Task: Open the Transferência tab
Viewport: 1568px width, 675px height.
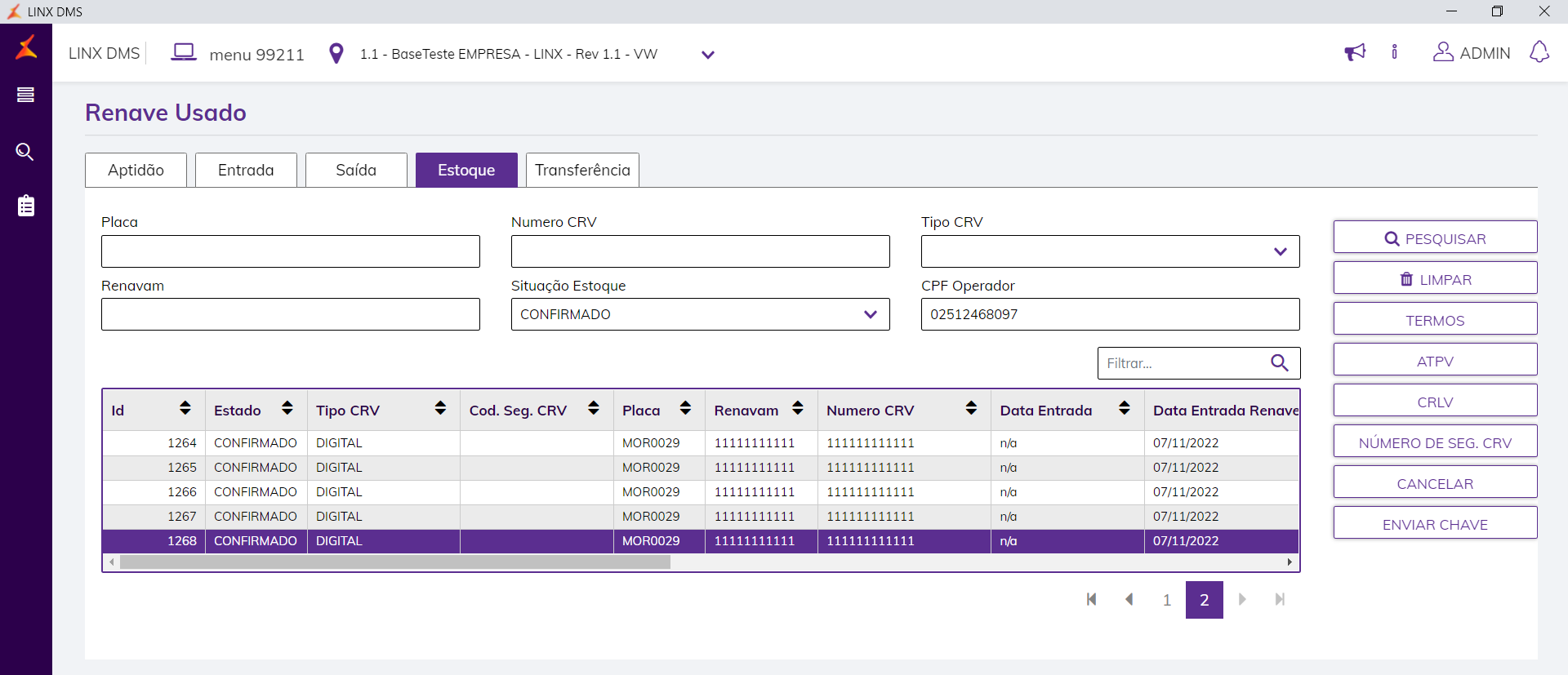Action: (582, 170)
